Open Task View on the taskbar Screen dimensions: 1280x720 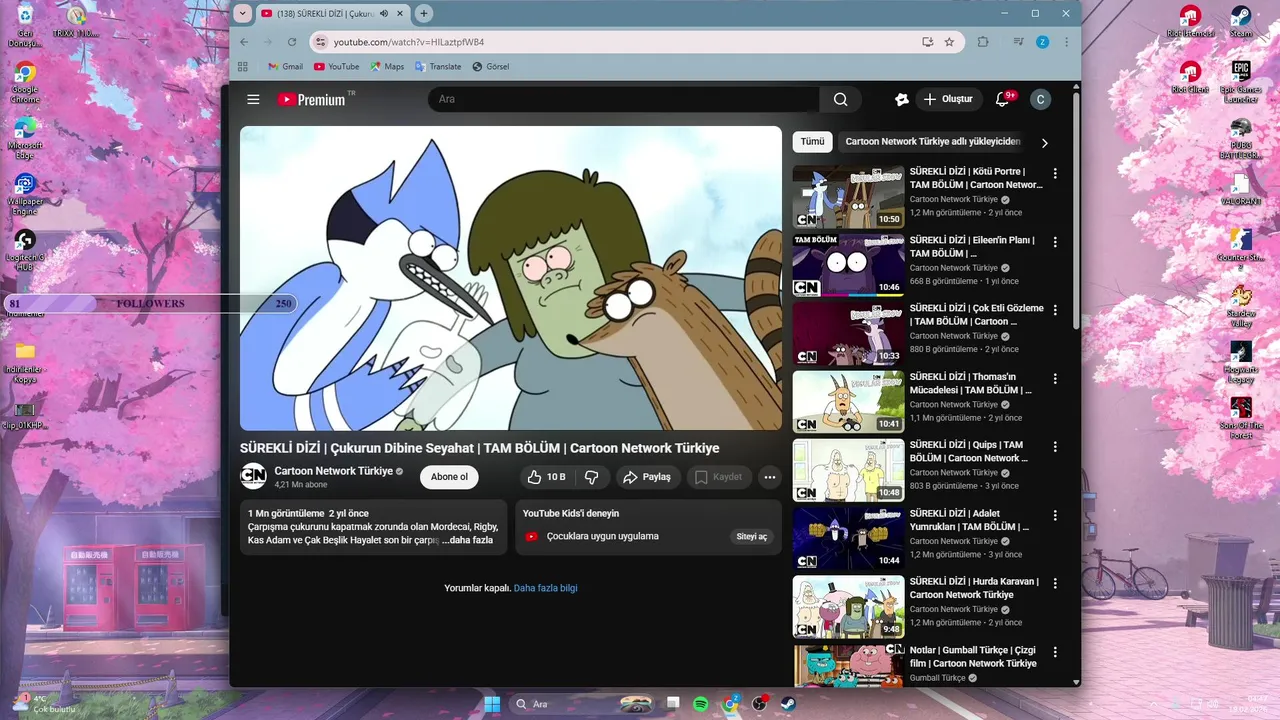pyautogui.click(x=673, y=704)
